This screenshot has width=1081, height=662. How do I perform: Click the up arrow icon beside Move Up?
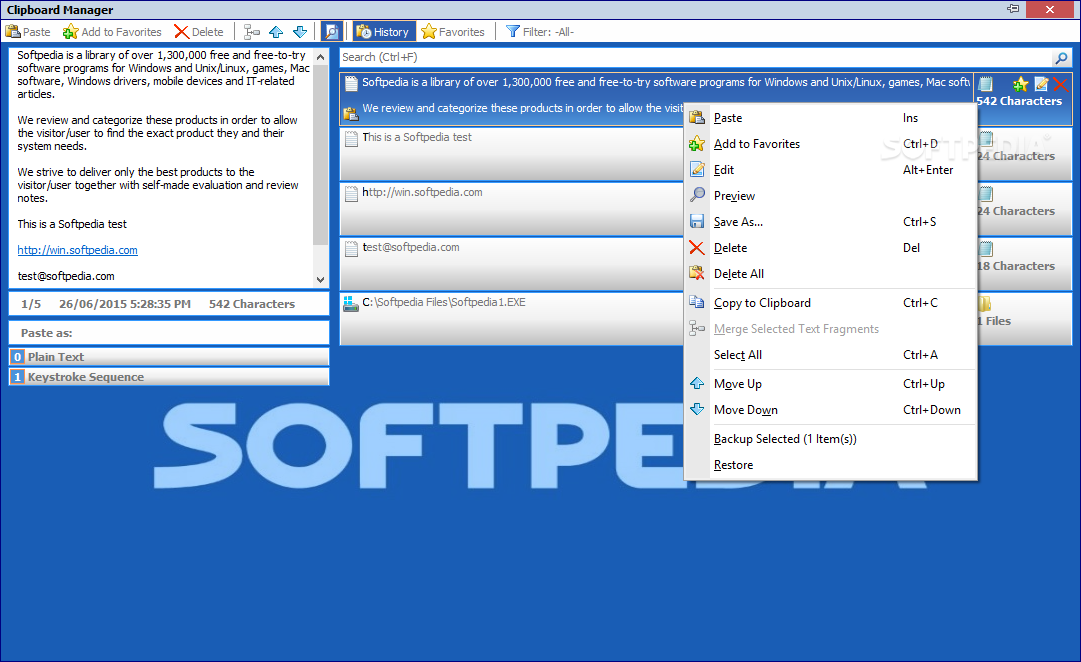(697, 383)
